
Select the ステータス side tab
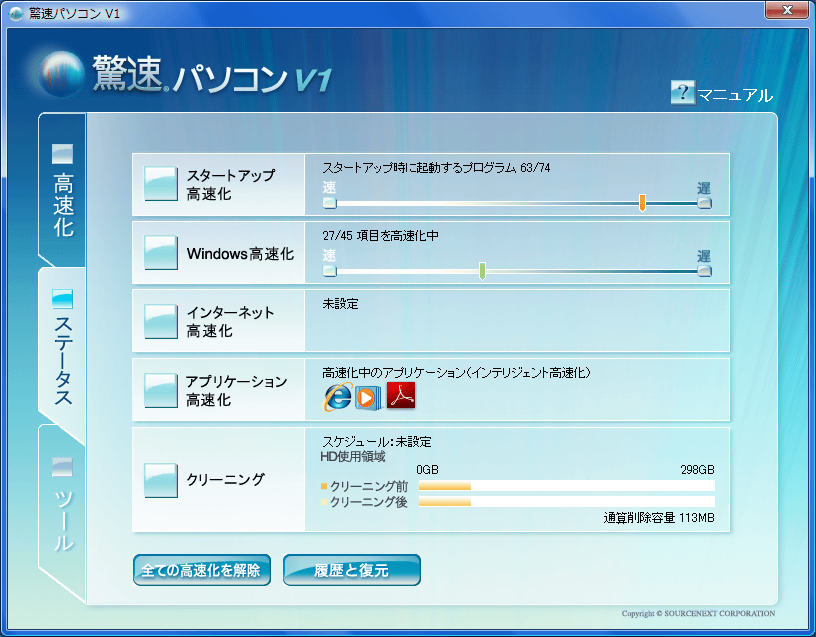coord(62,348)
